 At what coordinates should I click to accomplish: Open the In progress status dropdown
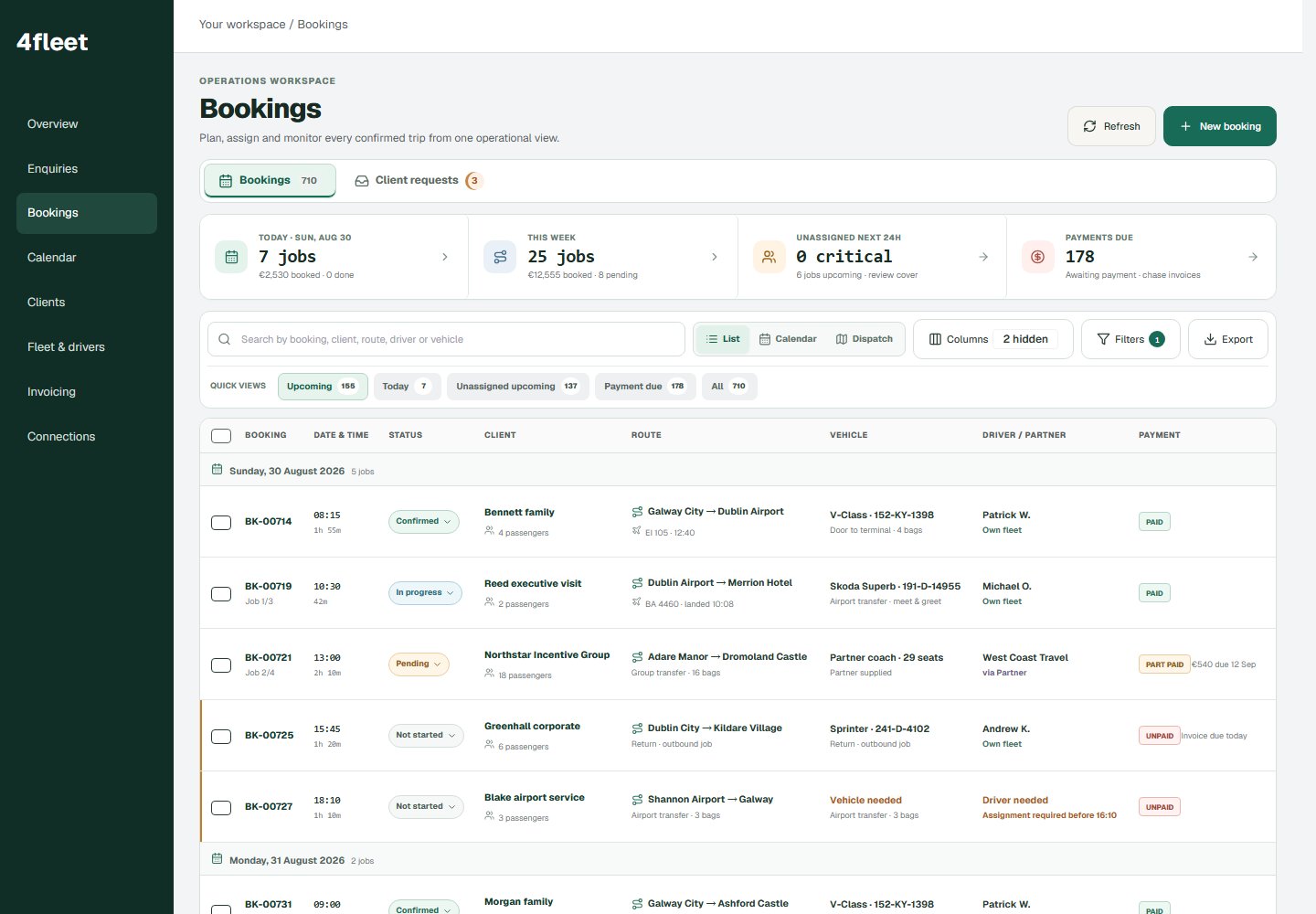[425, 593]
